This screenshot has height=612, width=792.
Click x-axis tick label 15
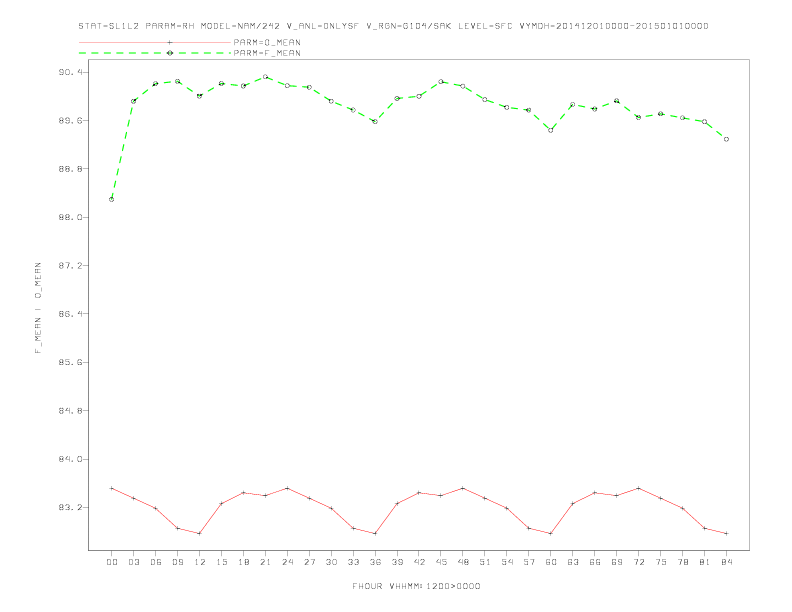[x=222, y=562]
